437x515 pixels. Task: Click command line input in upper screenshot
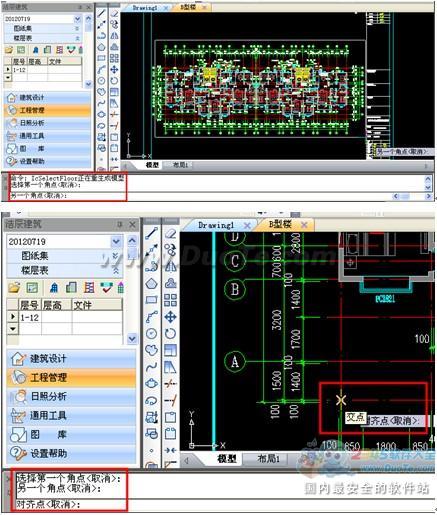pos(200,196)
